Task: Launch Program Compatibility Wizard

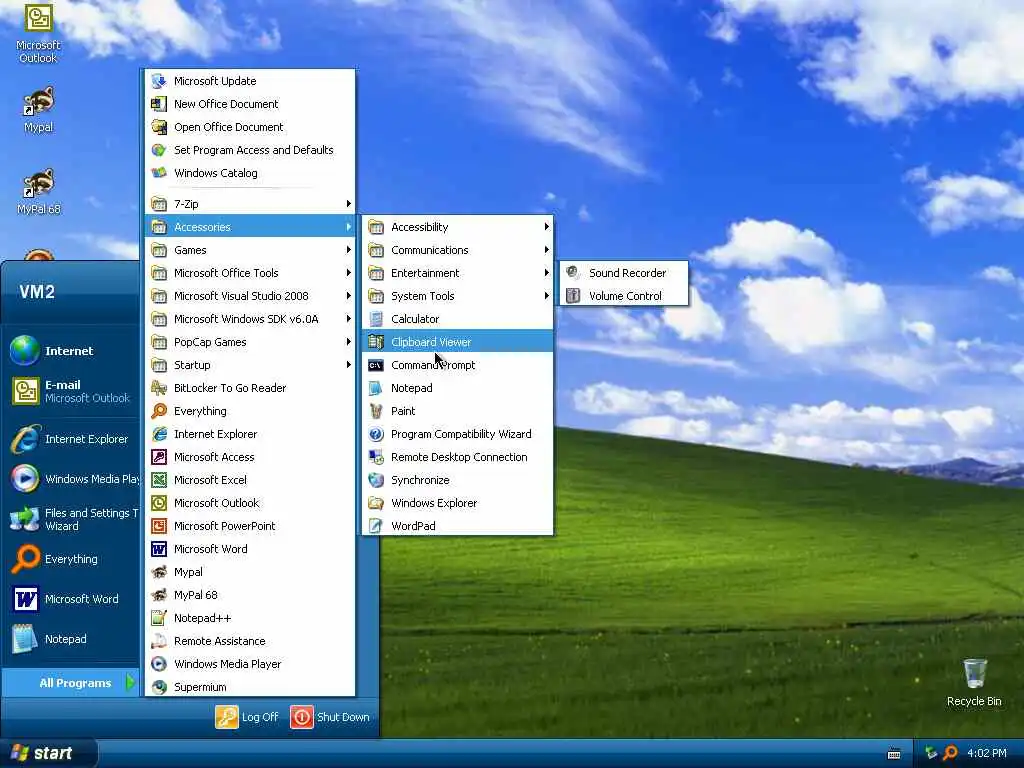Action: 458,434
